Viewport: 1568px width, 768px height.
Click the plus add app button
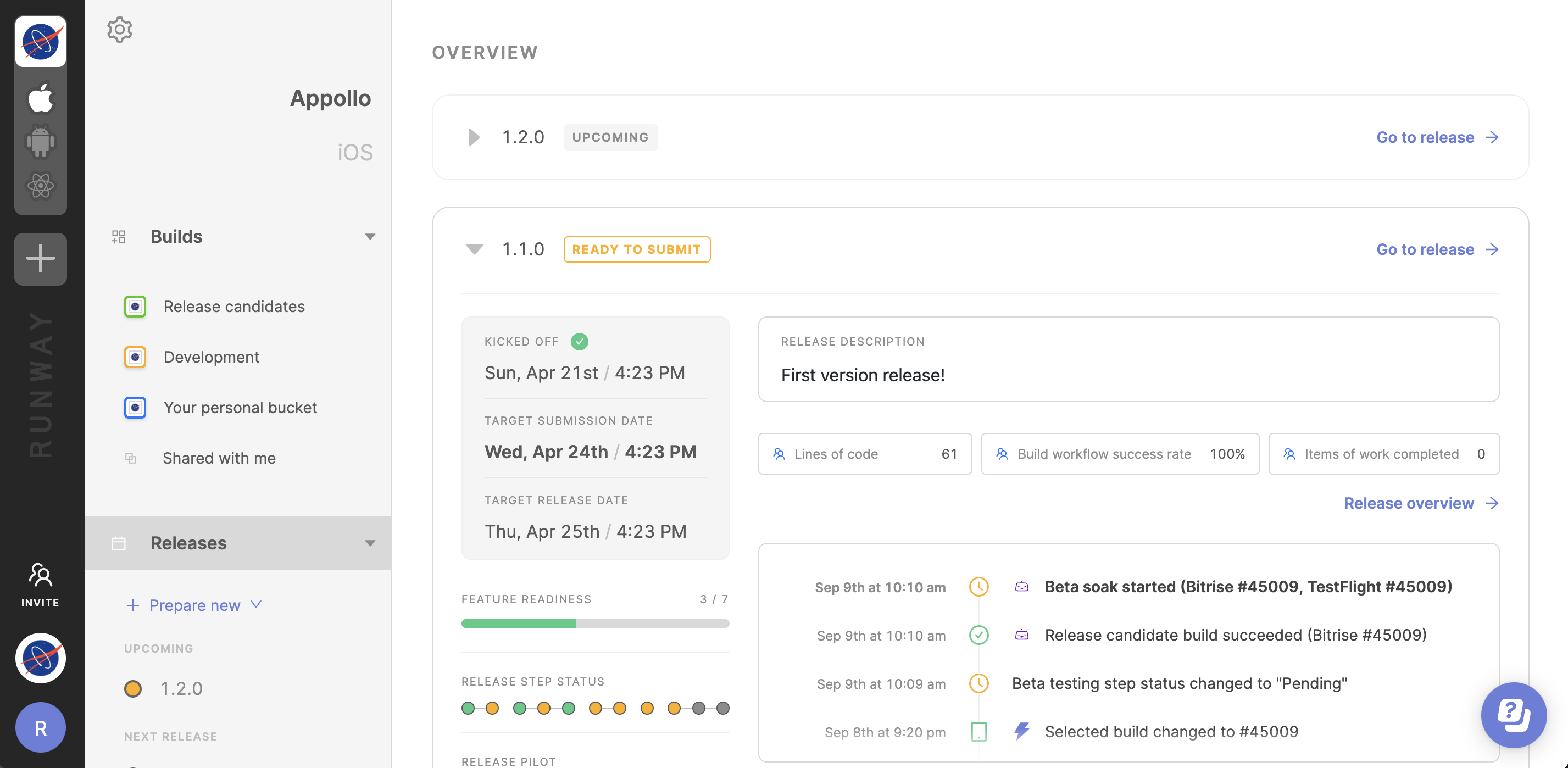coord(40,259)
